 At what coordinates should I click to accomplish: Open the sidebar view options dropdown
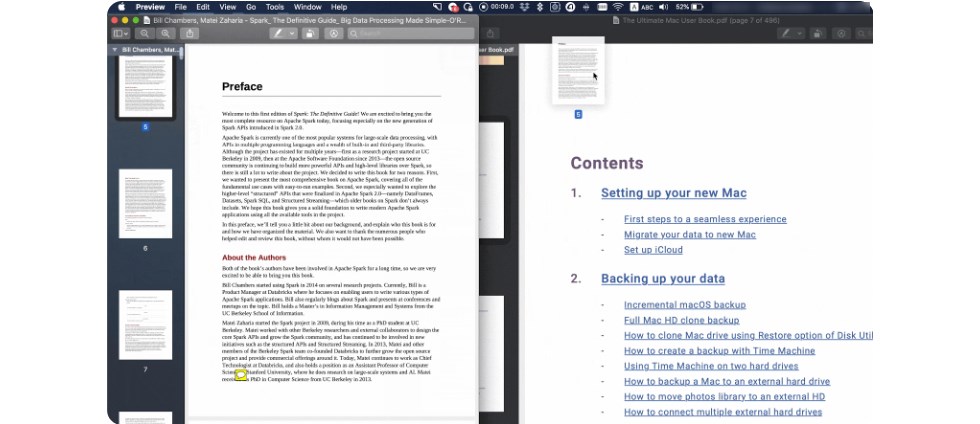coord(121,33)
